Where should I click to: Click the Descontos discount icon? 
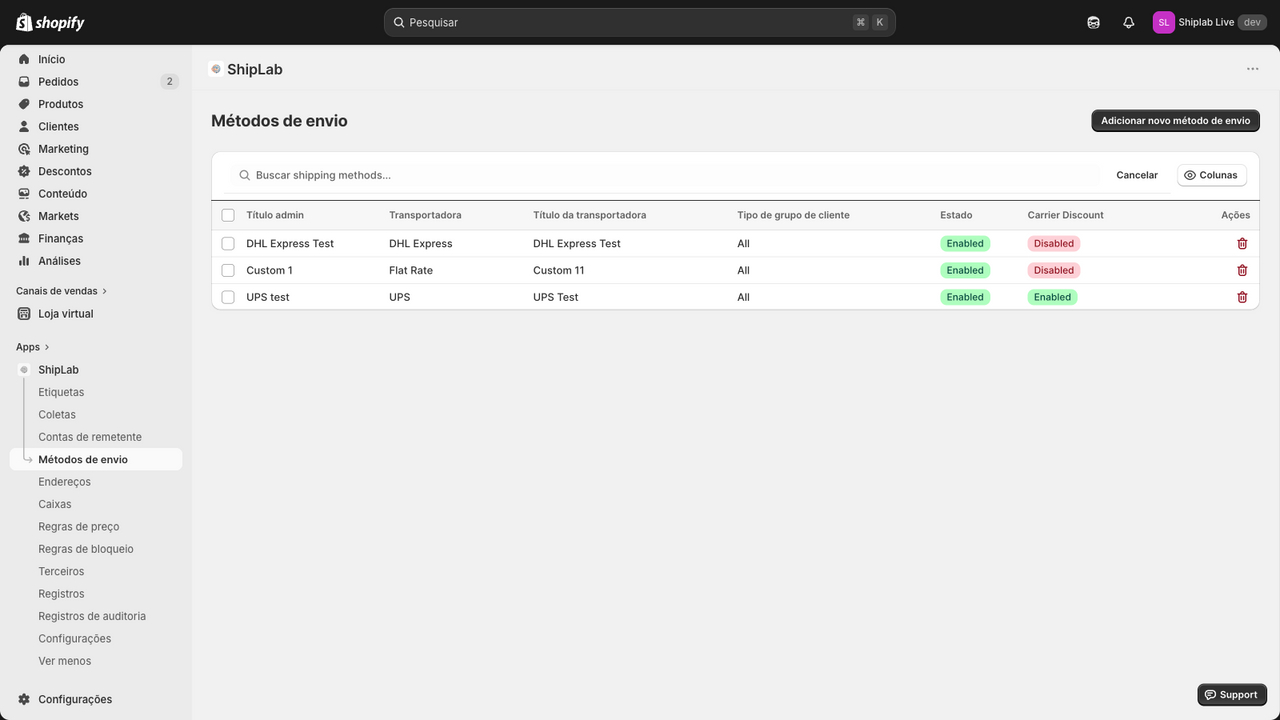coord(24,171)
